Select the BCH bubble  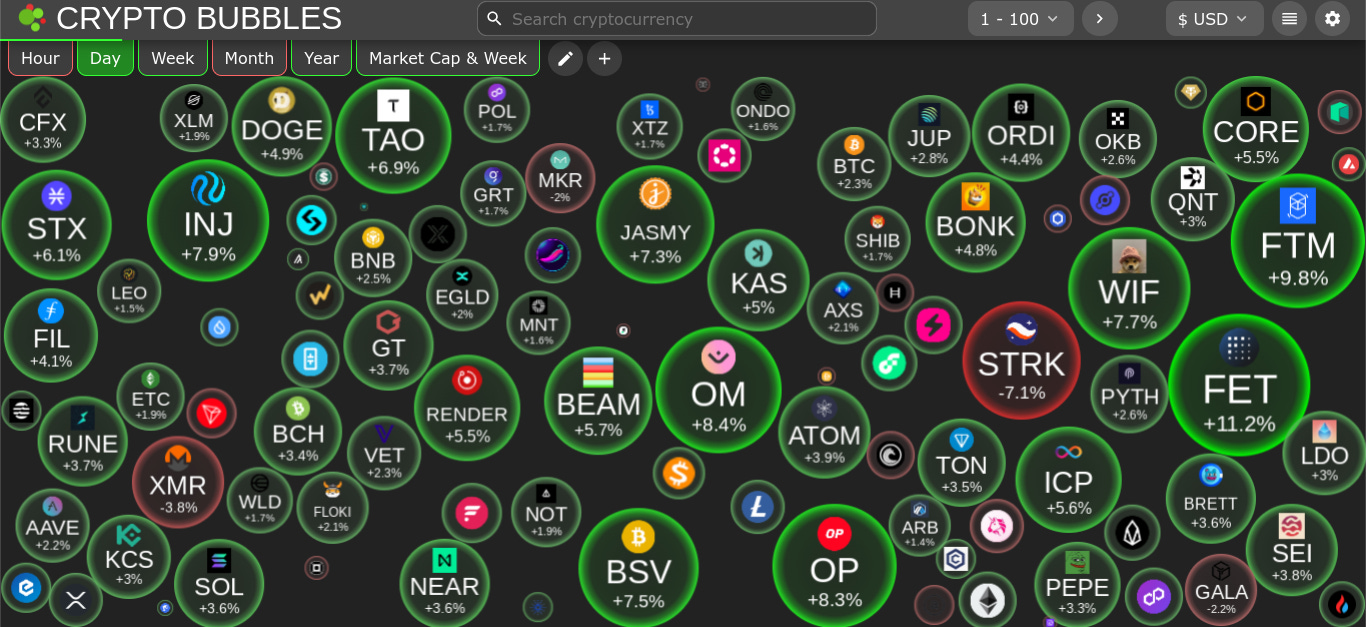click(298, 431)
